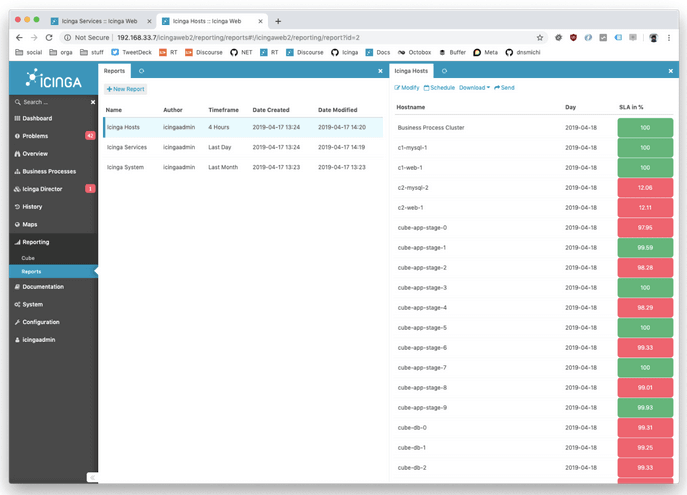Screen dimensions: 687x495
Task: Click the red 12.06 SLA for c2-mysql-2
Action: pos(645,187)
